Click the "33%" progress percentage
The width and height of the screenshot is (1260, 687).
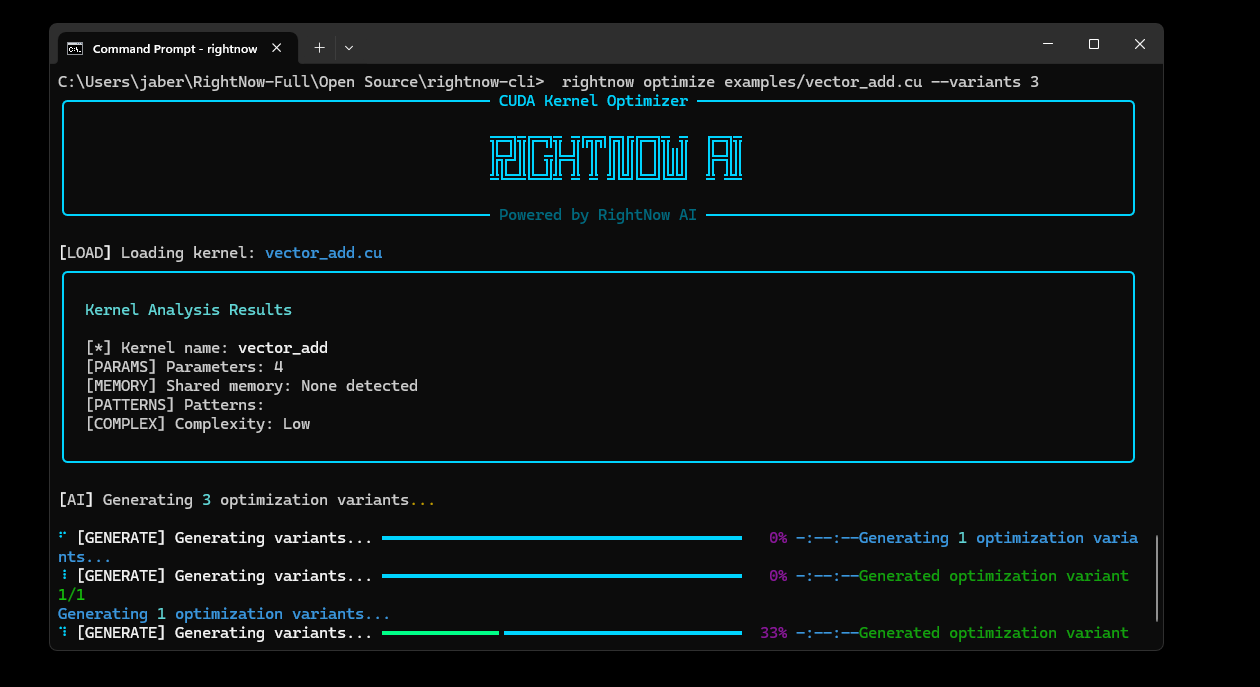click(x=774, y=633)
